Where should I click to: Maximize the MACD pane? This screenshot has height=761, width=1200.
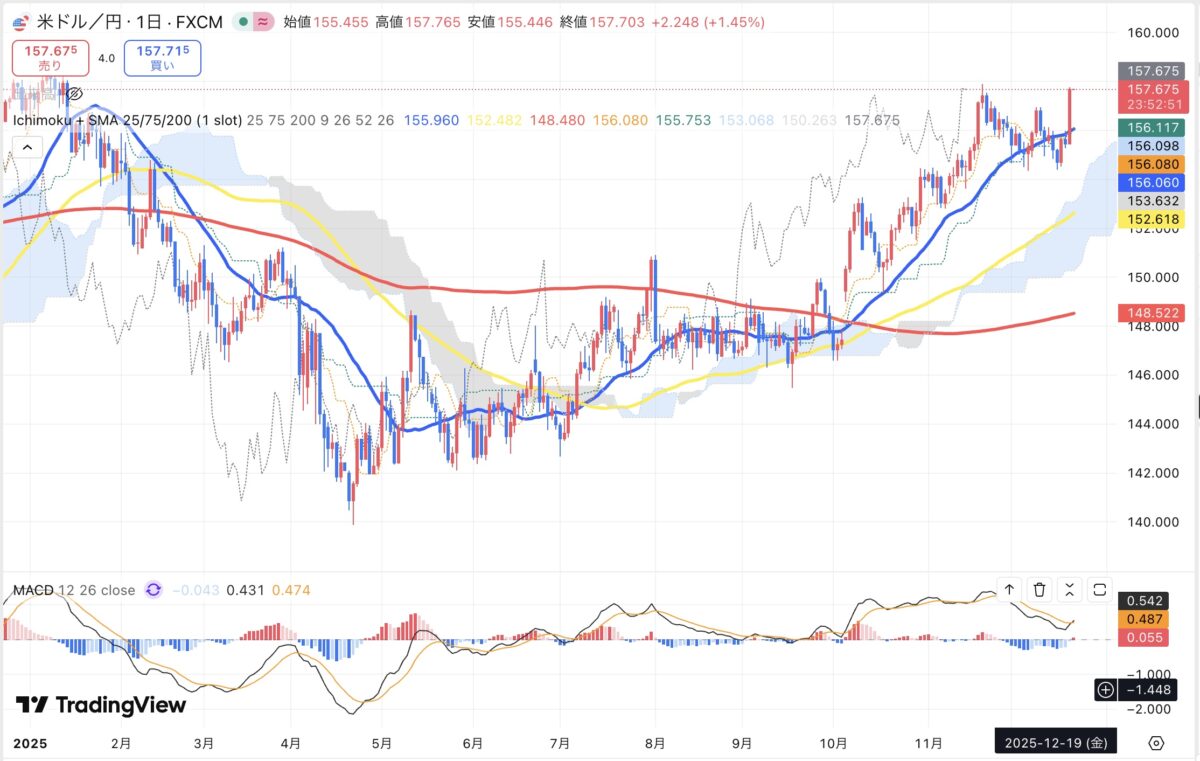click(x=1100, y=590)
